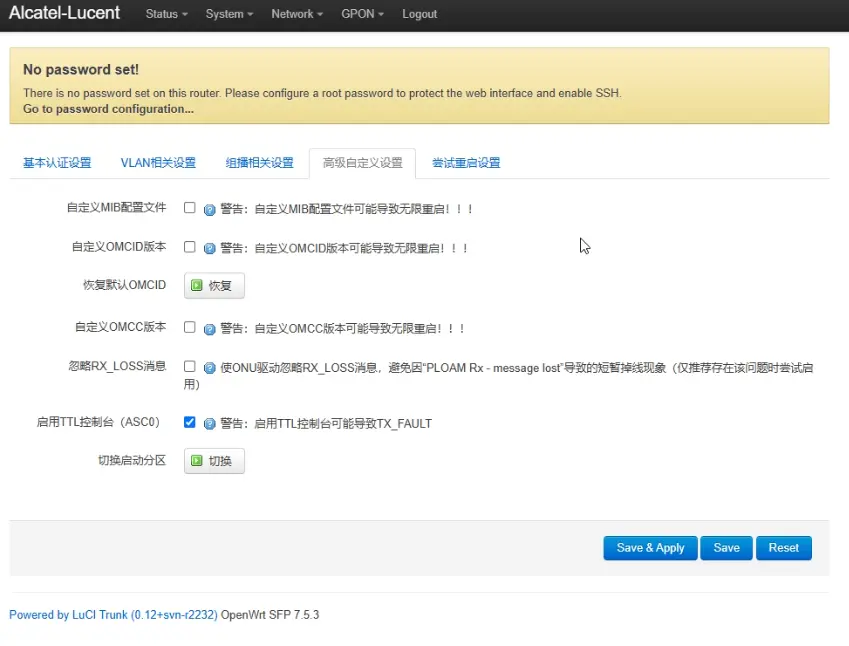Click the Save & Apply button
849x646 pixels.
(650, 548)
